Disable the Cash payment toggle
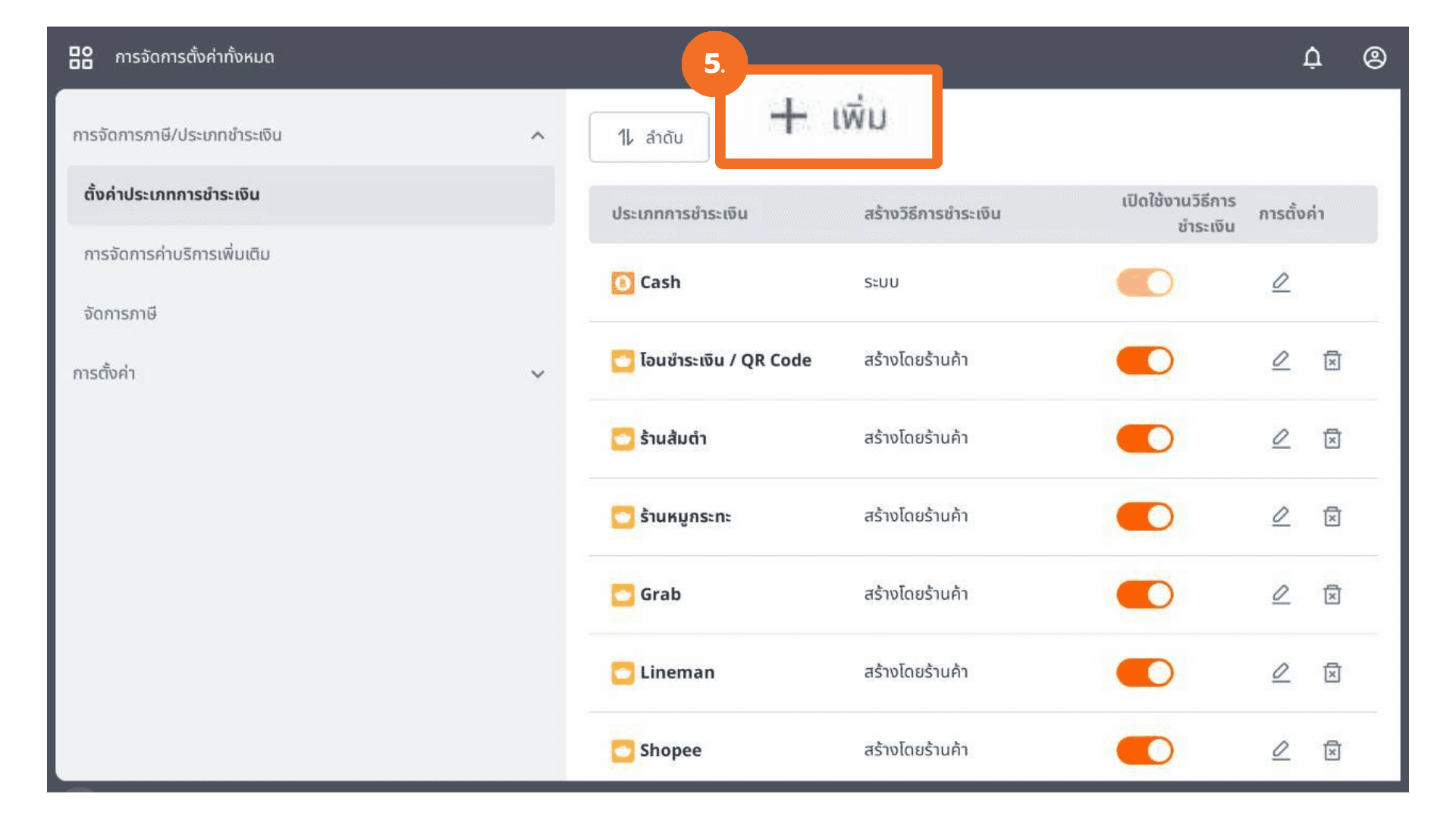Screen dimensions: 1456x819 click(1144, 283)
